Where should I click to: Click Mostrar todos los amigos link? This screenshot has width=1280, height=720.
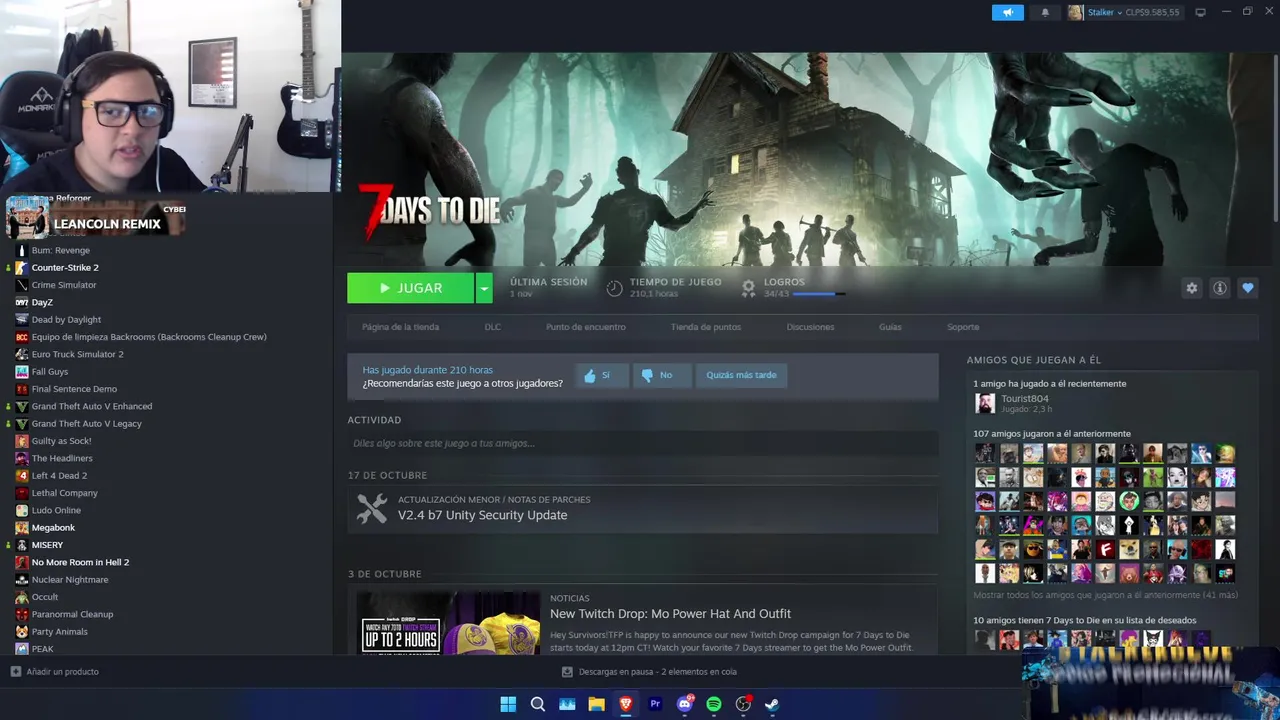click(1105, 595)
